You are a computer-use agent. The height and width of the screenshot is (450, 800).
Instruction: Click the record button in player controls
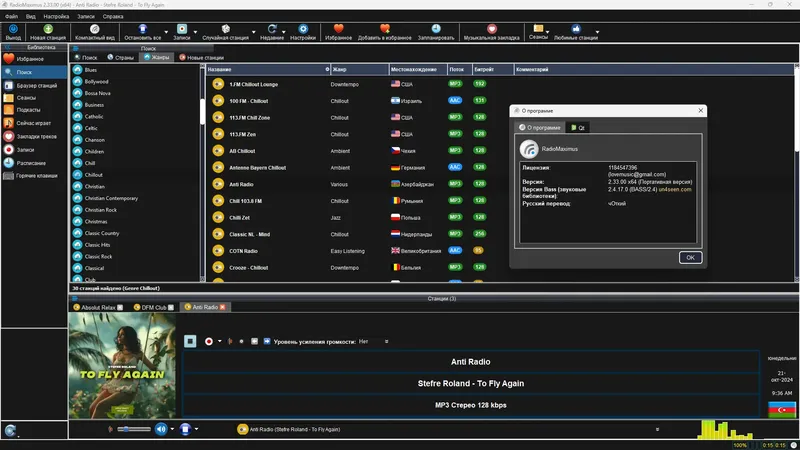[x=209, y=341]
